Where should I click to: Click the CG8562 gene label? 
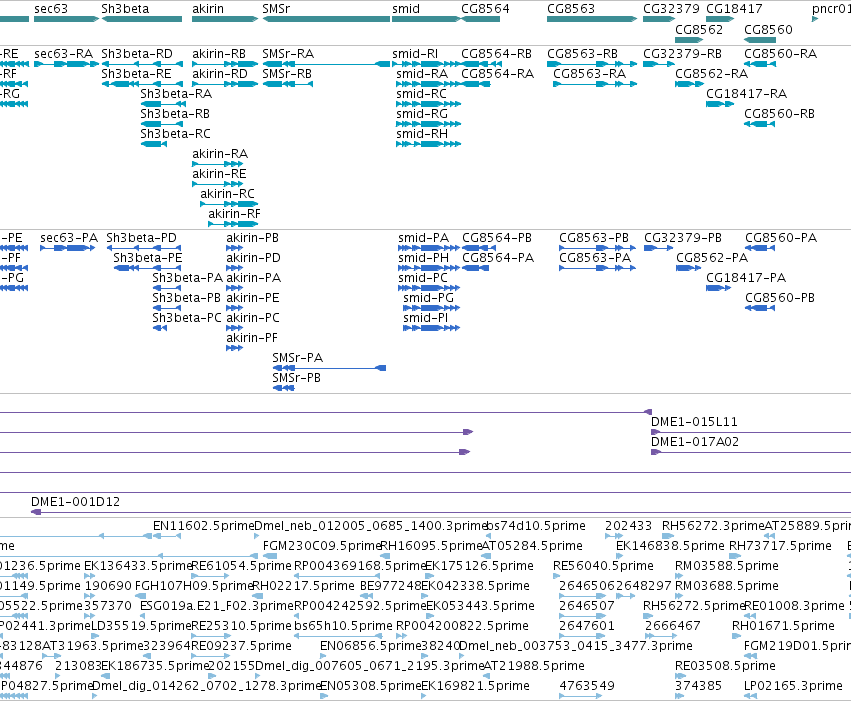699,29
